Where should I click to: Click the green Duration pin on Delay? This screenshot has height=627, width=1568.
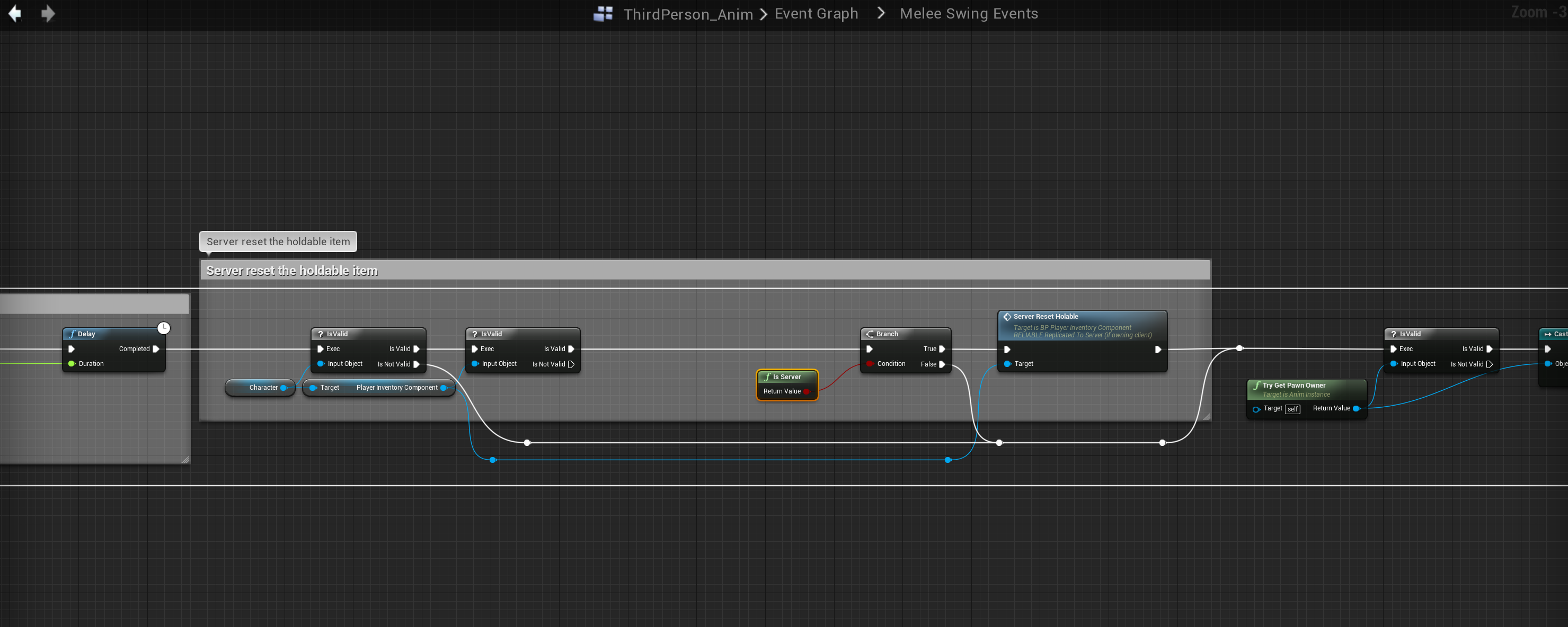point(72,364)
